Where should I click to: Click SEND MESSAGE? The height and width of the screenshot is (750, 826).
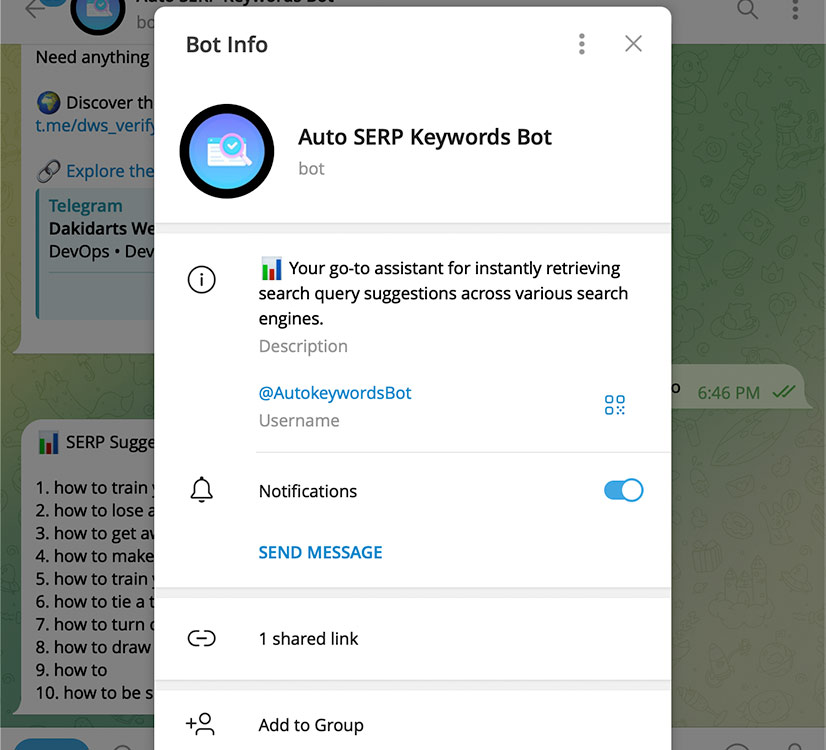pyautogui.click(x=320, y=552)
